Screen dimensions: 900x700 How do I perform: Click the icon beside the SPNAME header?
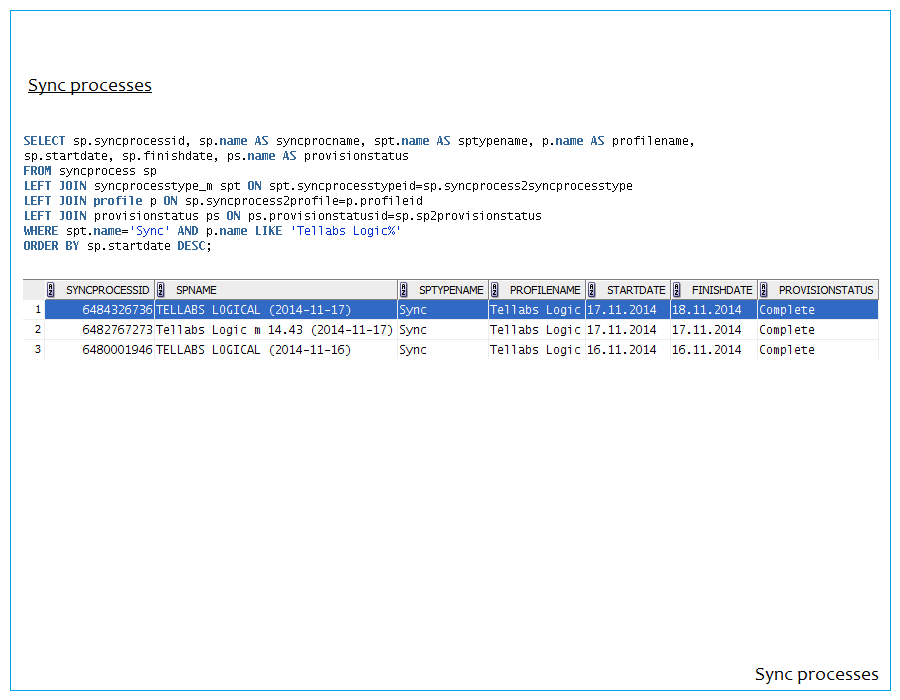coord(161,290)
